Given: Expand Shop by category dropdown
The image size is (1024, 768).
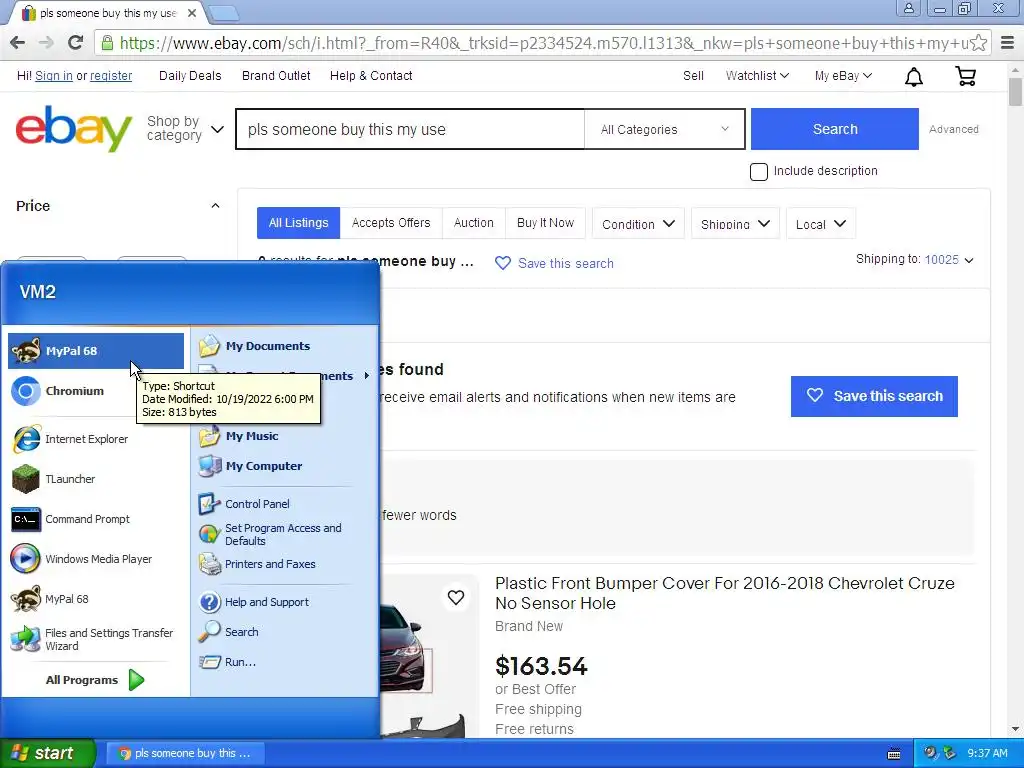Looking at the screenshot, I should [x=185, y=128].
